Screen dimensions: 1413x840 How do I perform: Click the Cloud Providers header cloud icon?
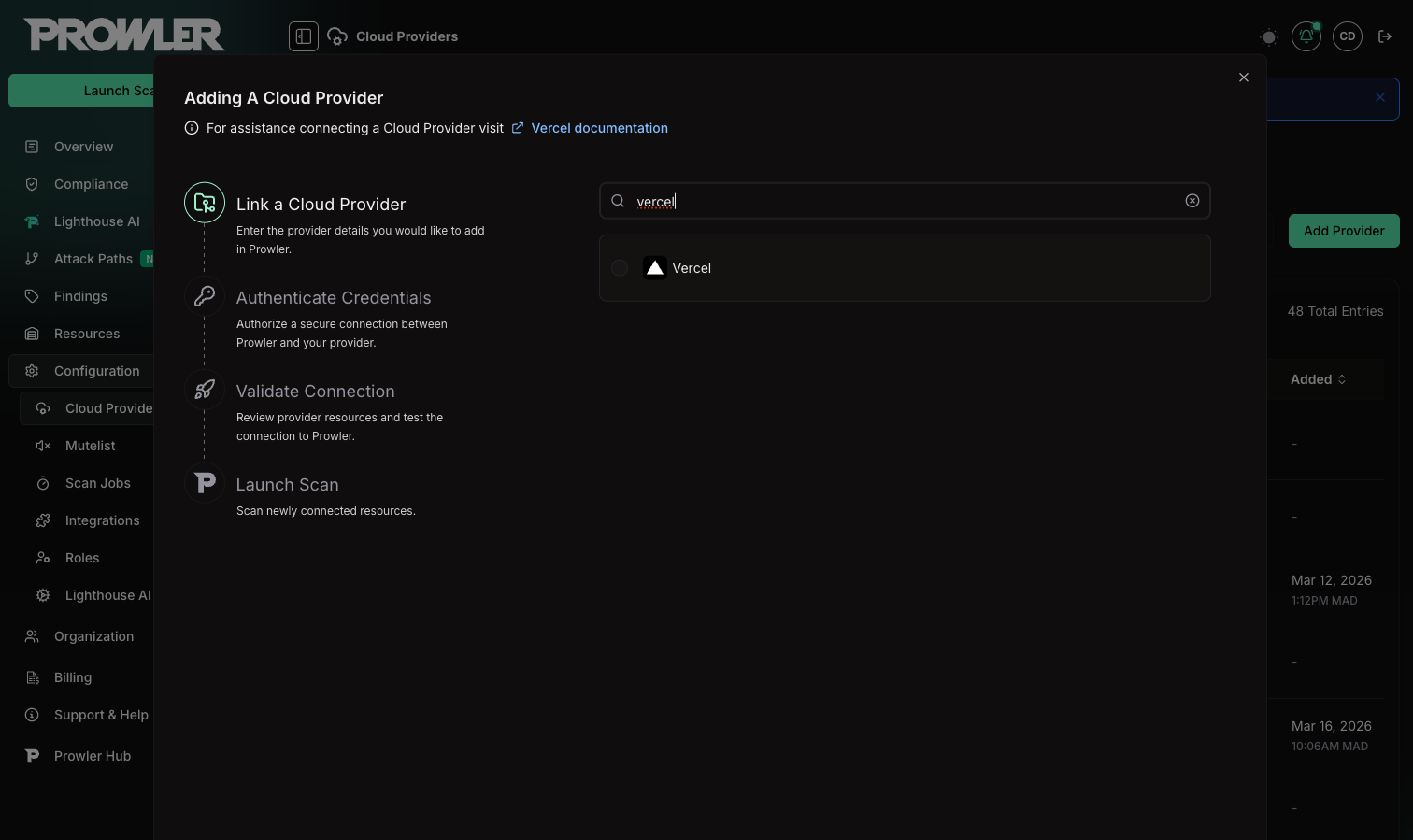[337, 36]
